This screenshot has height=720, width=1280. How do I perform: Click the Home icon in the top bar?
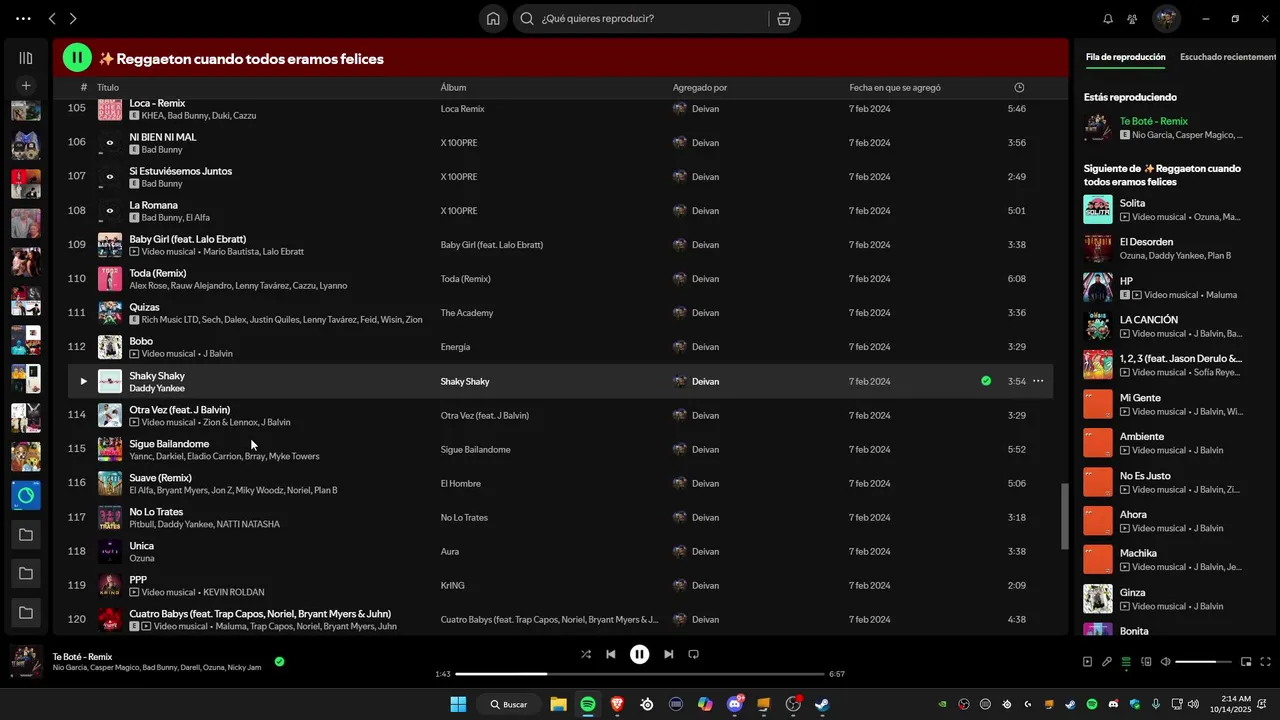point(493,18)
